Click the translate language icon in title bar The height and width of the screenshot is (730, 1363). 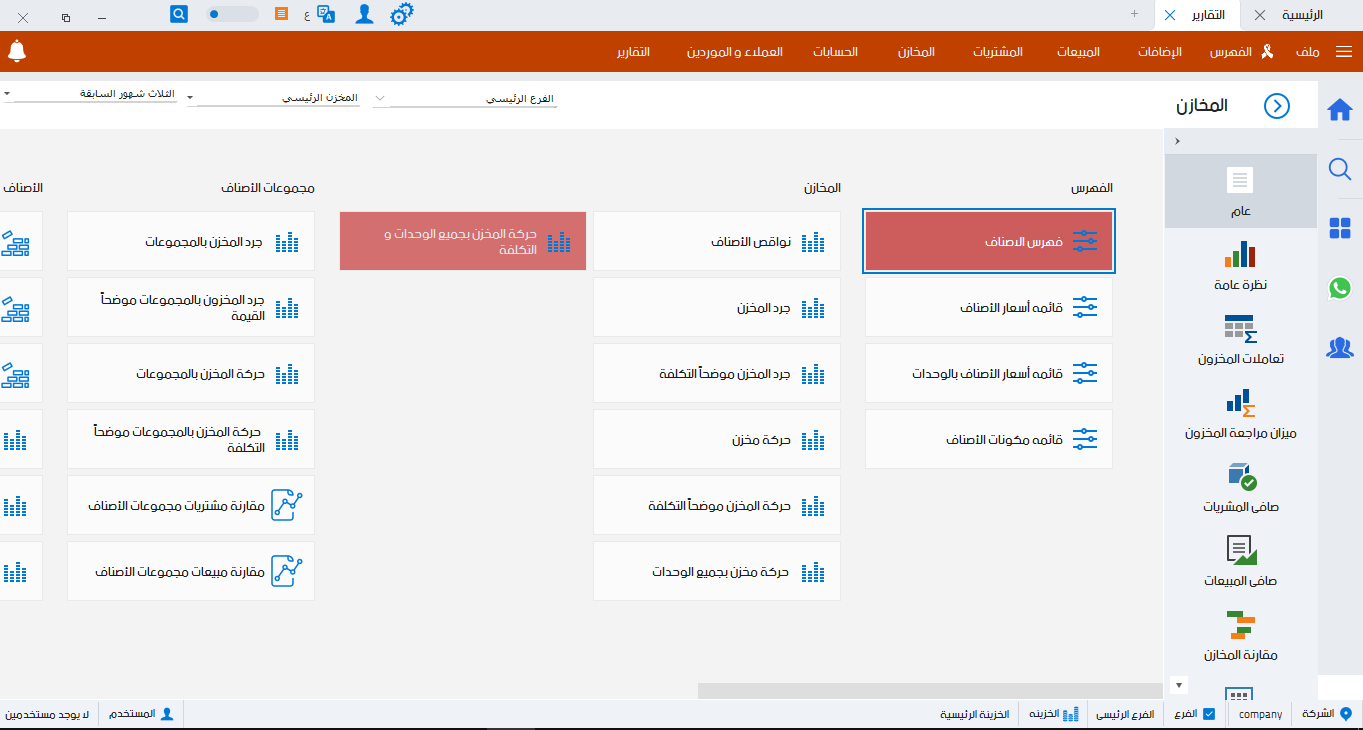[x=325, y=14]
